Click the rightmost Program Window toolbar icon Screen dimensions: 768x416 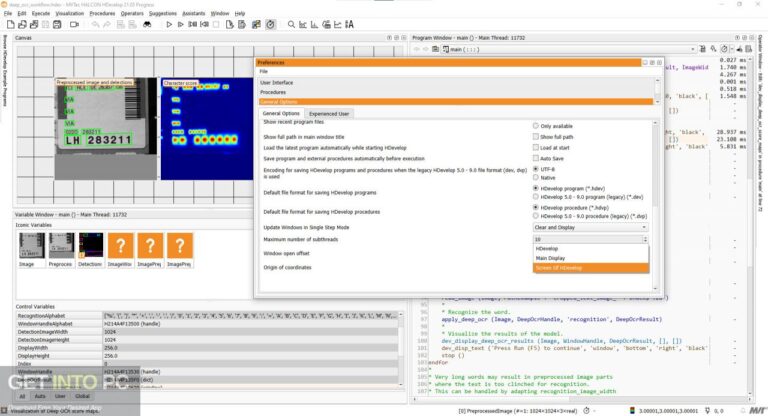(748, 49)
